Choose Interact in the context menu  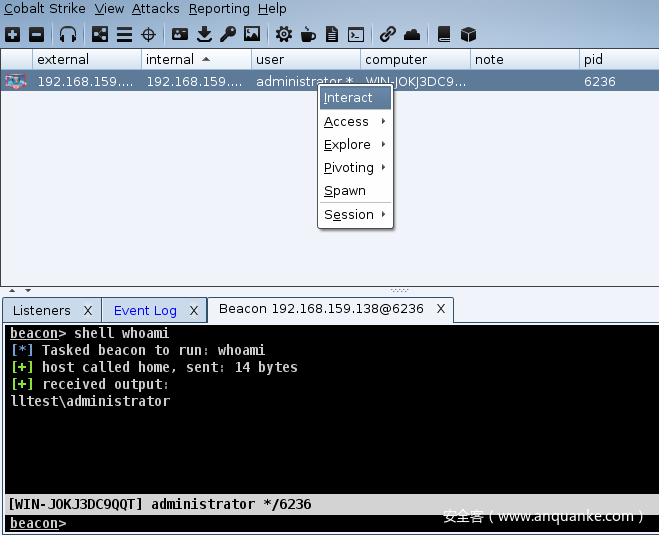pyautogui.click(x=355, y=98)
